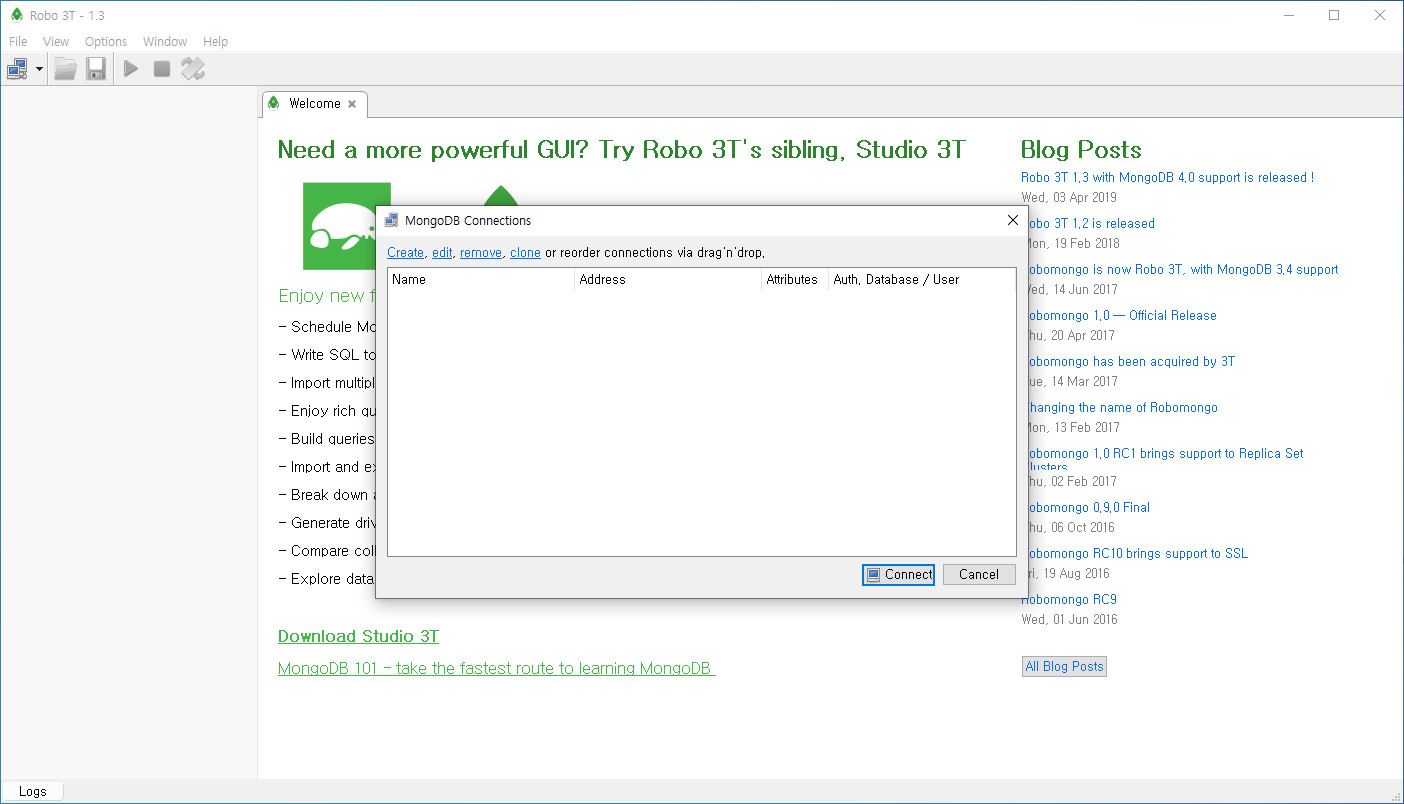Click the Cancel button in dialog

pyautogui.click(x=979, y=574)
